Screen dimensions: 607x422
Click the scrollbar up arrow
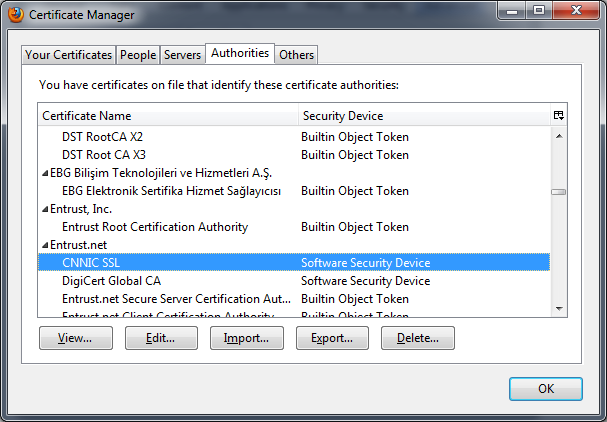(x=559, y=136)
